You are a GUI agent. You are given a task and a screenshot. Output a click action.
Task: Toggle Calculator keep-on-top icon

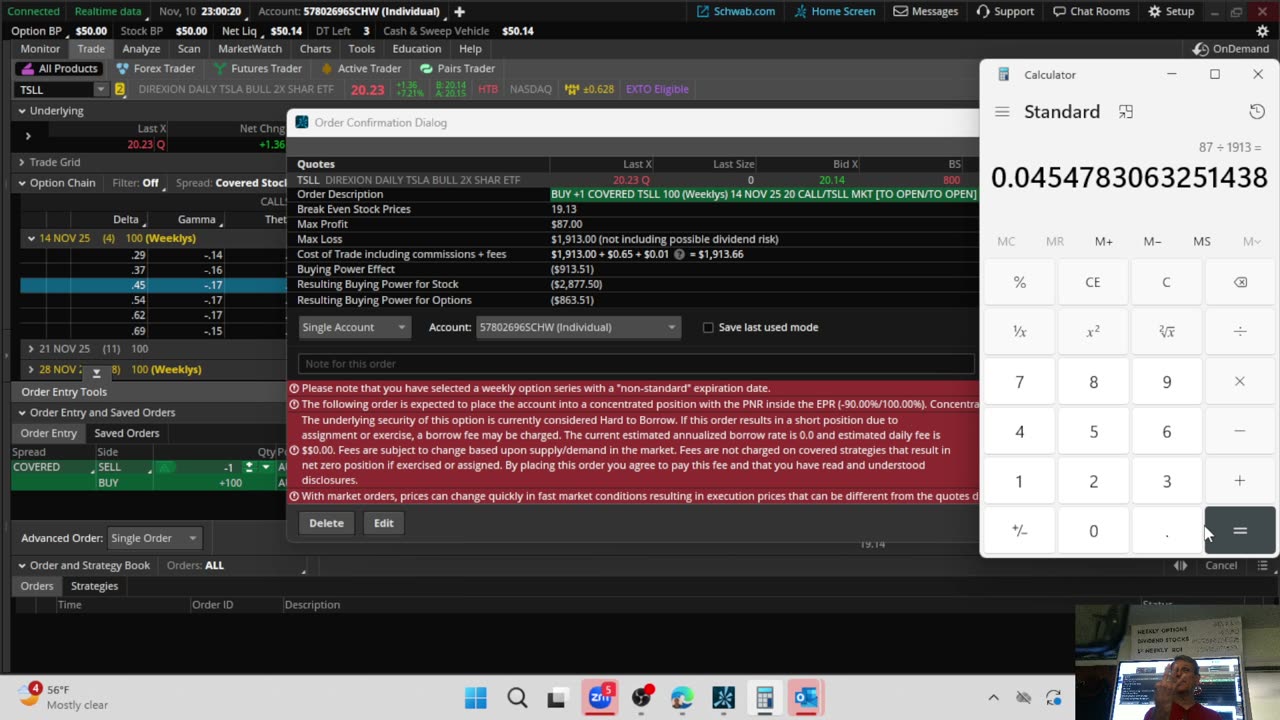[x=1126, y=112]
